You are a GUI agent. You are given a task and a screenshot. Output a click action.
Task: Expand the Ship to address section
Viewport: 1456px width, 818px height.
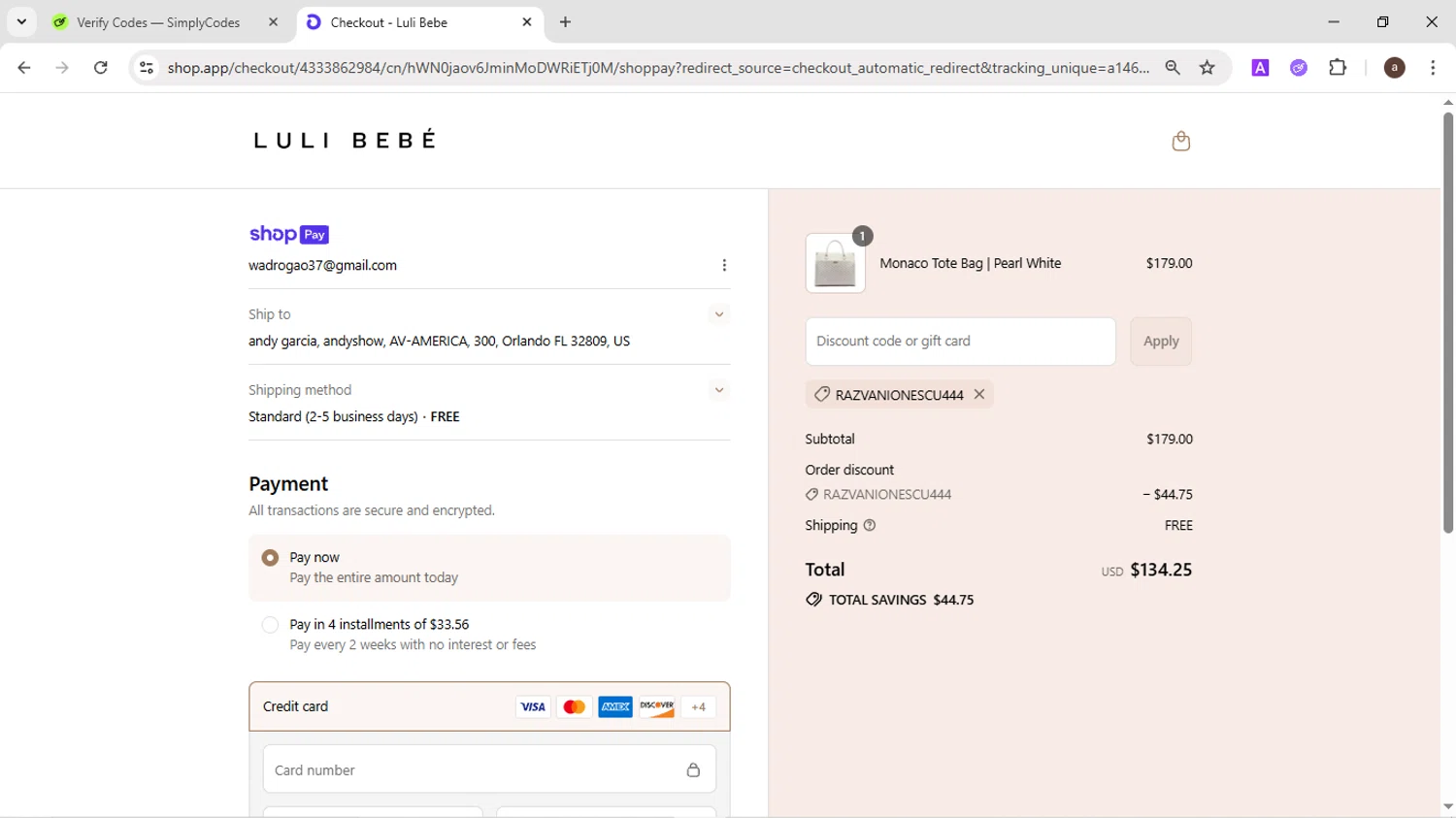(718, 314)
